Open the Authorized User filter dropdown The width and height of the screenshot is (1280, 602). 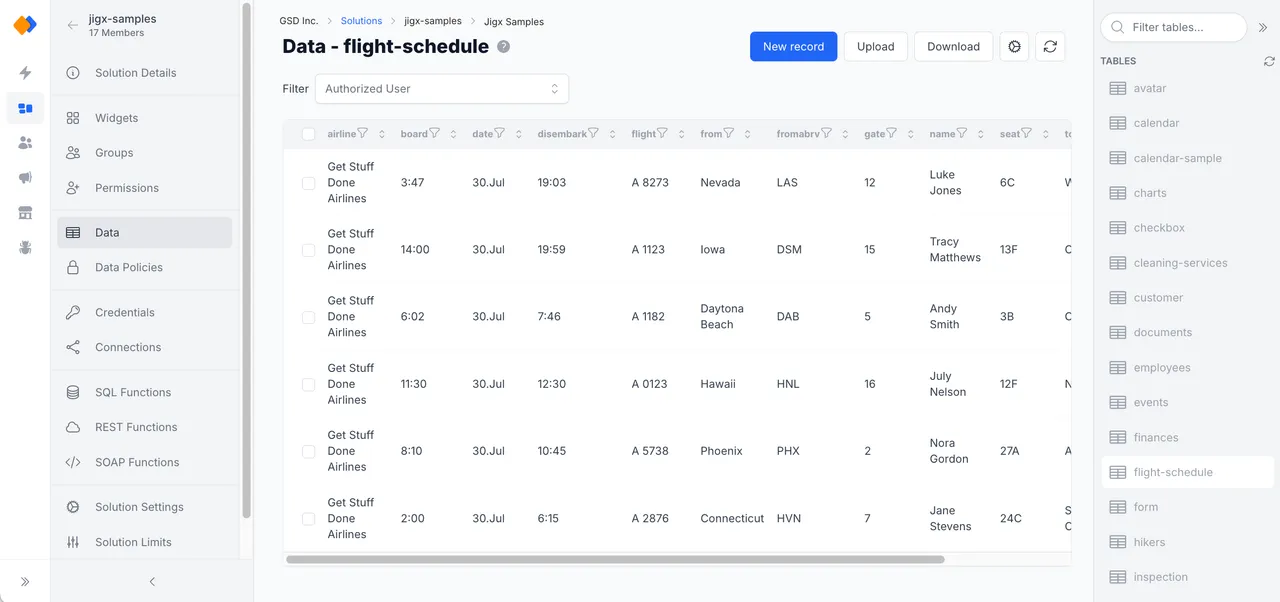point(441,89)
